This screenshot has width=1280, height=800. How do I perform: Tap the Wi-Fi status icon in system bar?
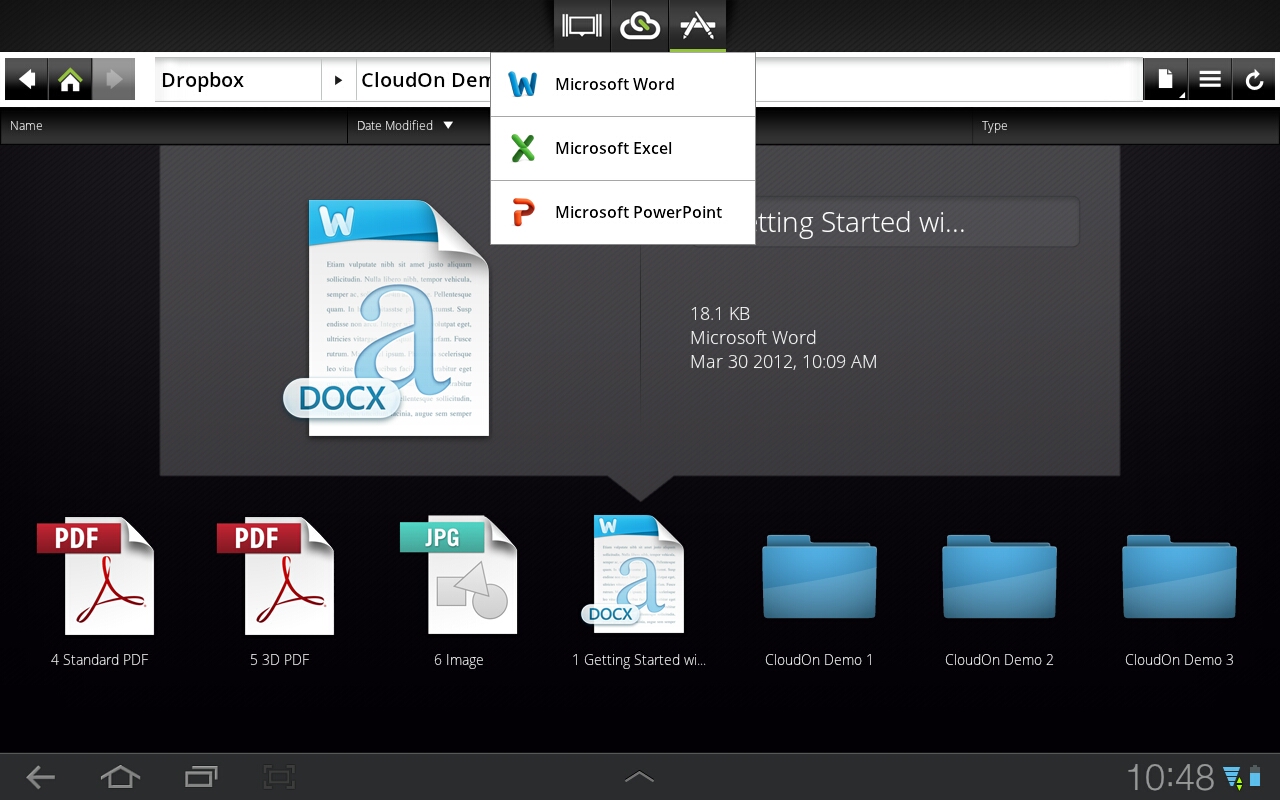[1232, 777]
